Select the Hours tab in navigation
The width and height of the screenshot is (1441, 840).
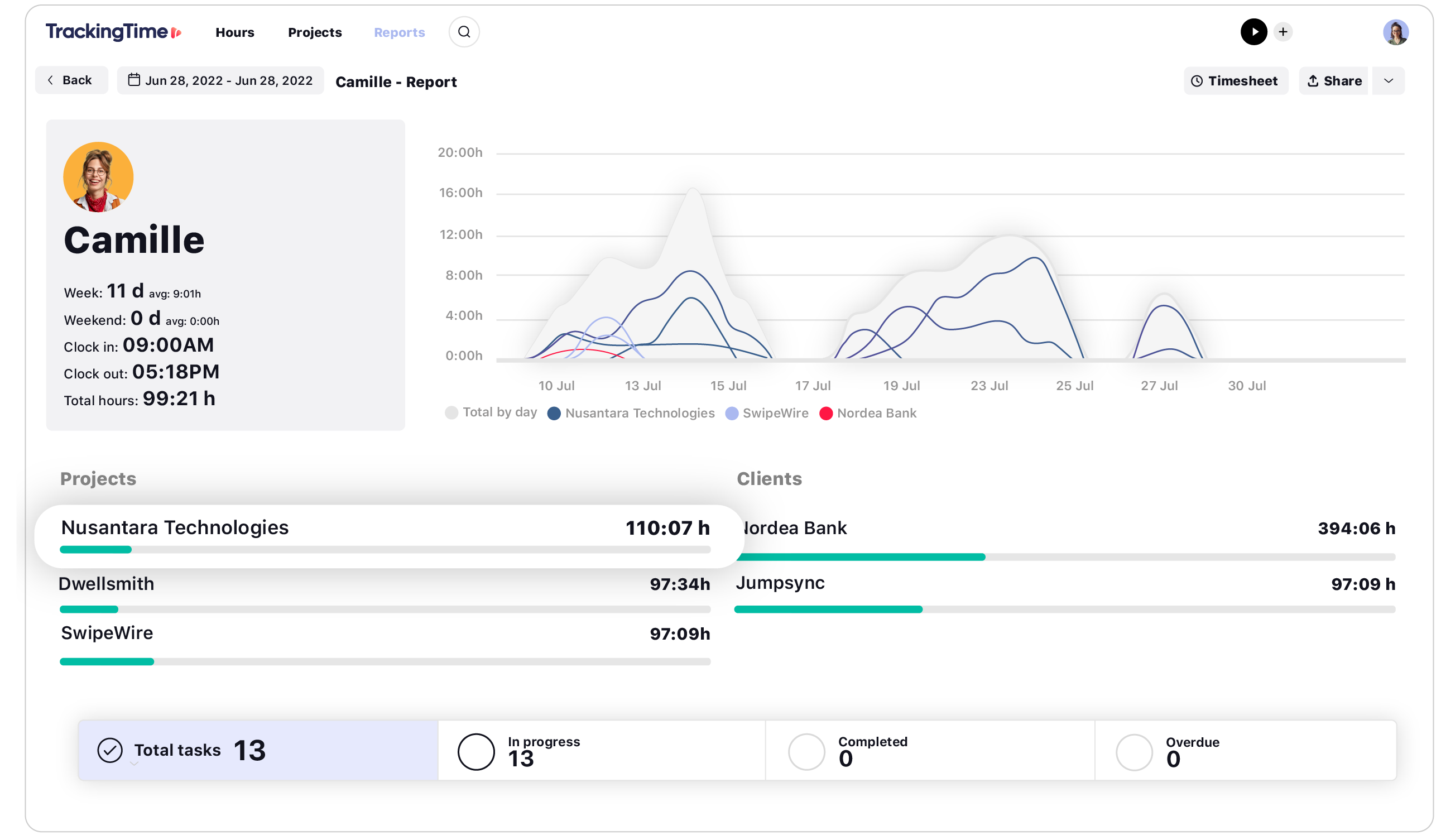pyautogui.click(x=235, y=31)
